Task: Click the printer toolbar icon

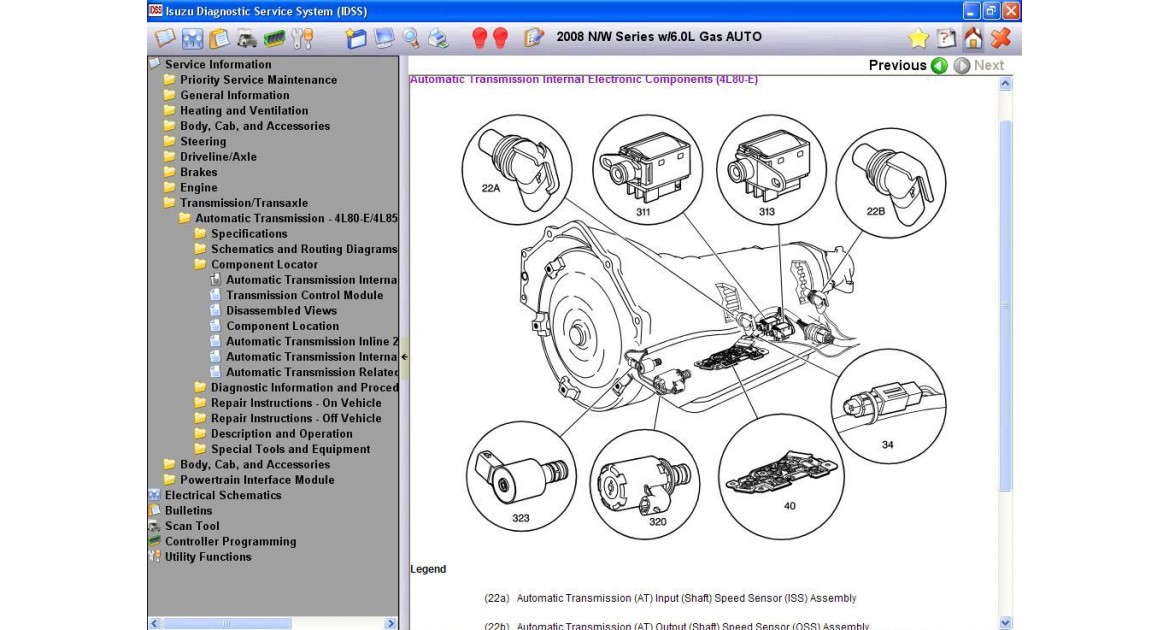Action: [x=439, y=37]
